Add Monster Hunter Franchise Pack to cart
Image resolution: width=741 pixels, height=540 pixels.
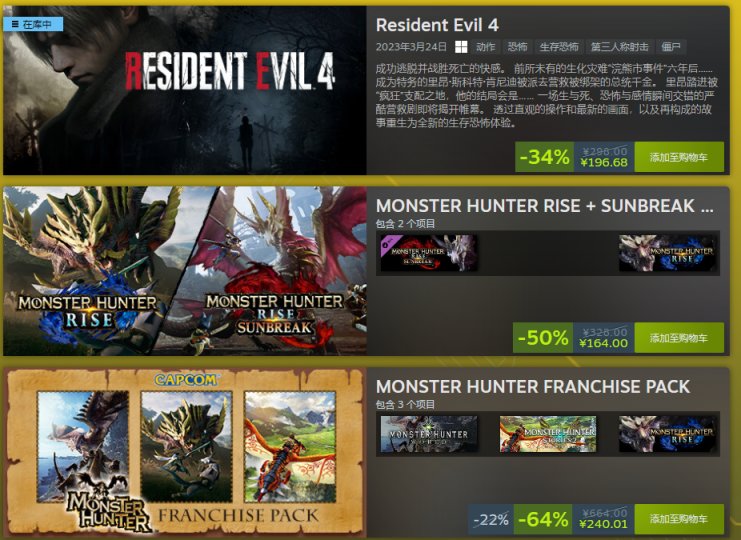679,519
